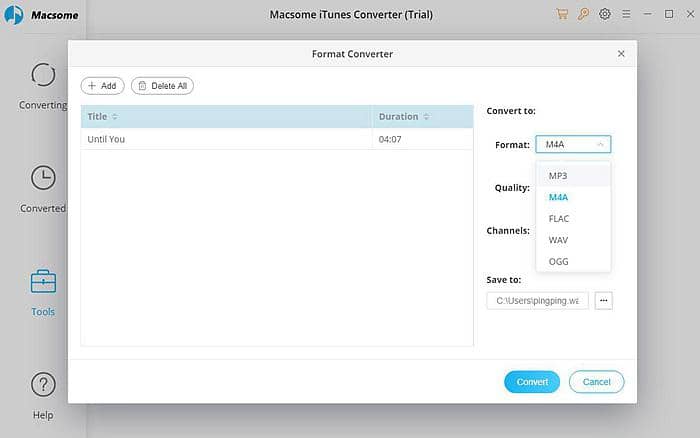Choose M4A from the format list
Image resolution: width=700 pixels, height=438 pixels.
coord(573,197)
